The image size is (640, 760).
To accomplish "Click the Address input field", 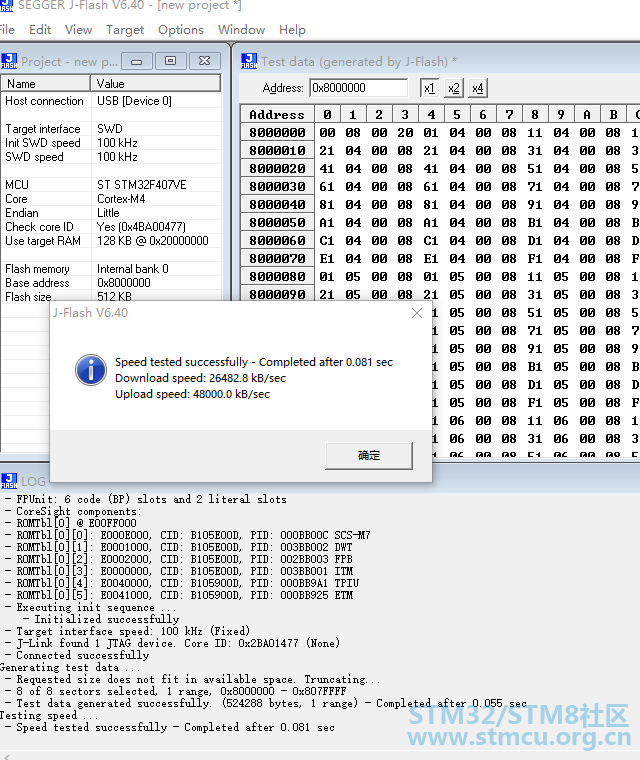I will pyautogui.click(x=359, y=88).
